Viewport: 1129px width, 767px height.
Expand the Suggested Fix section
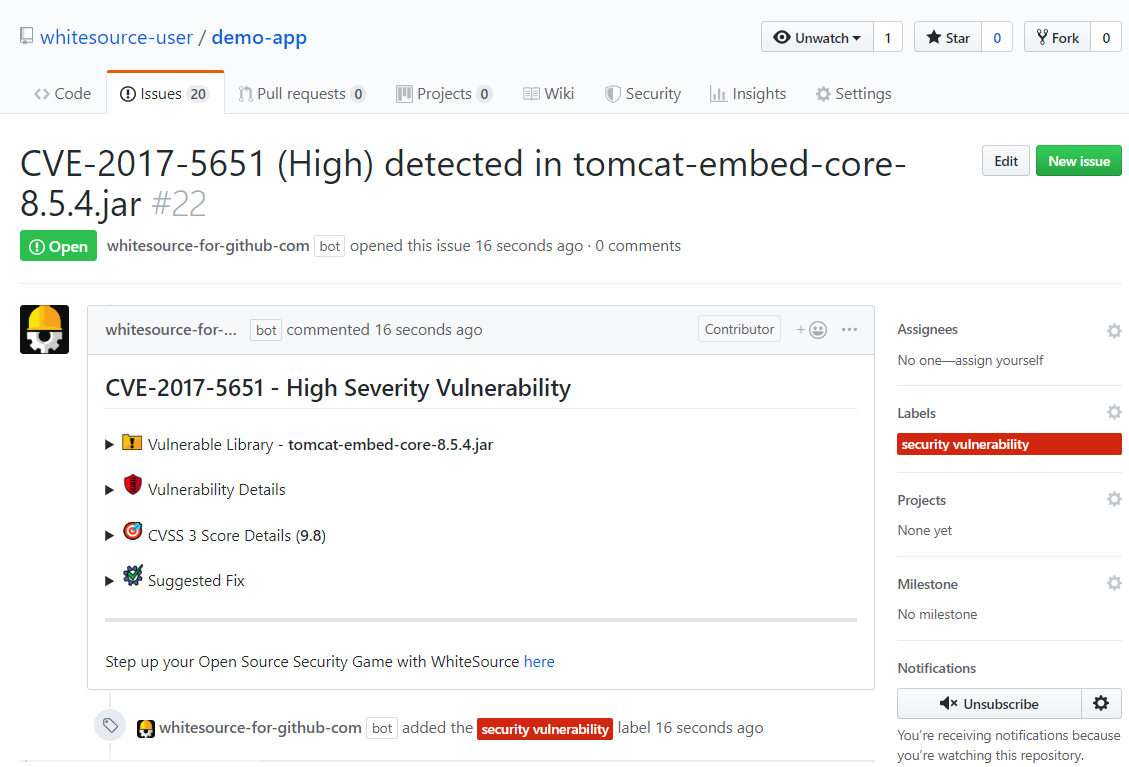click(110, 581)
